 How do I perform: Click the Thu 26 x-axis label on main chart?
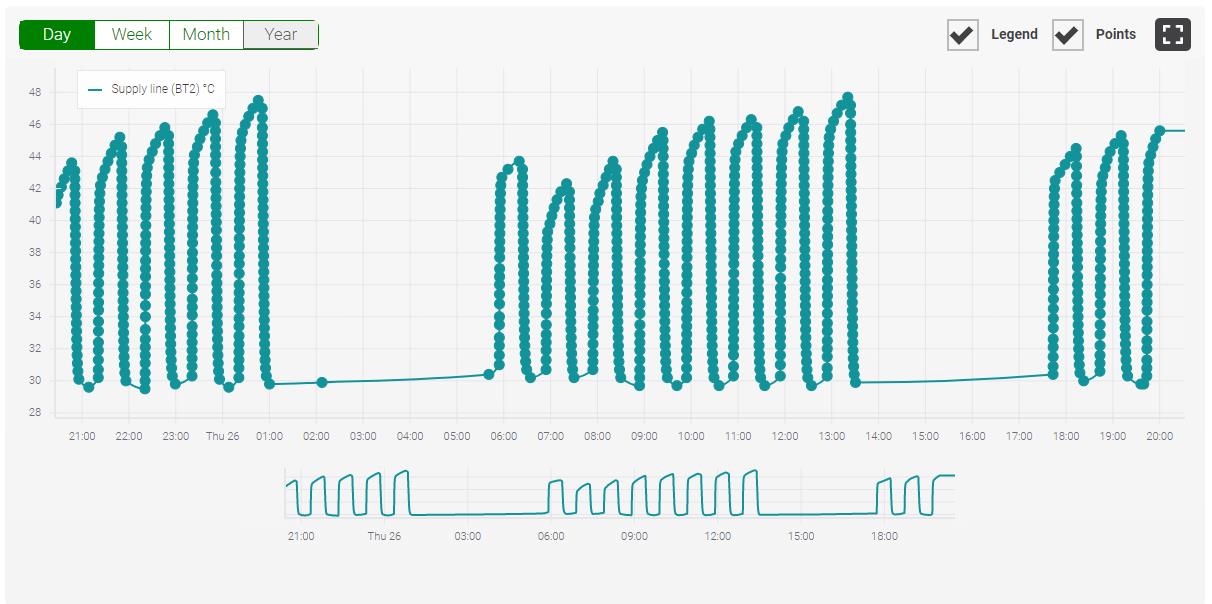[222, 436]
